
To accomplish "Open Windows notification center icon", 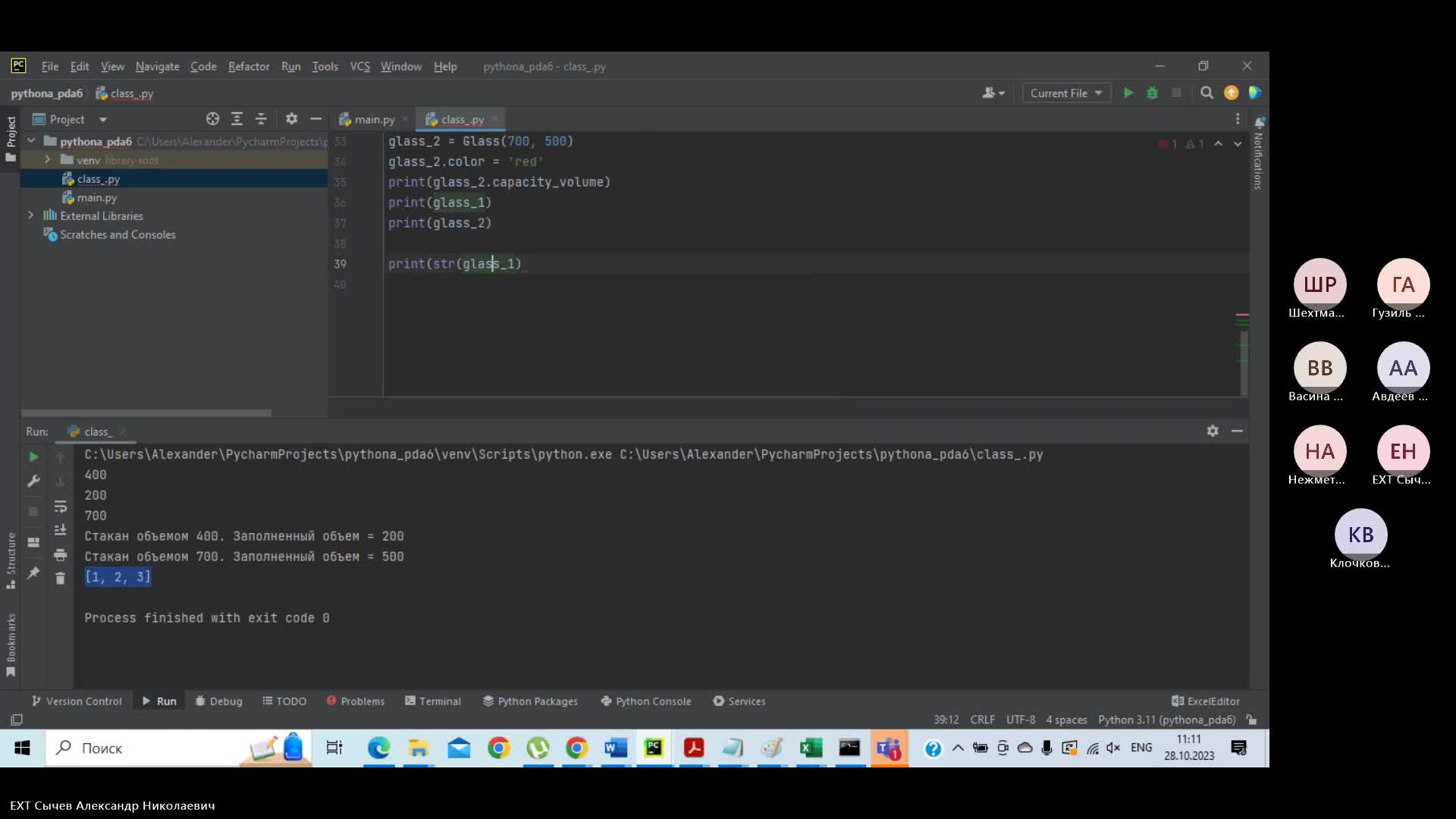I will coord(1239,748).
